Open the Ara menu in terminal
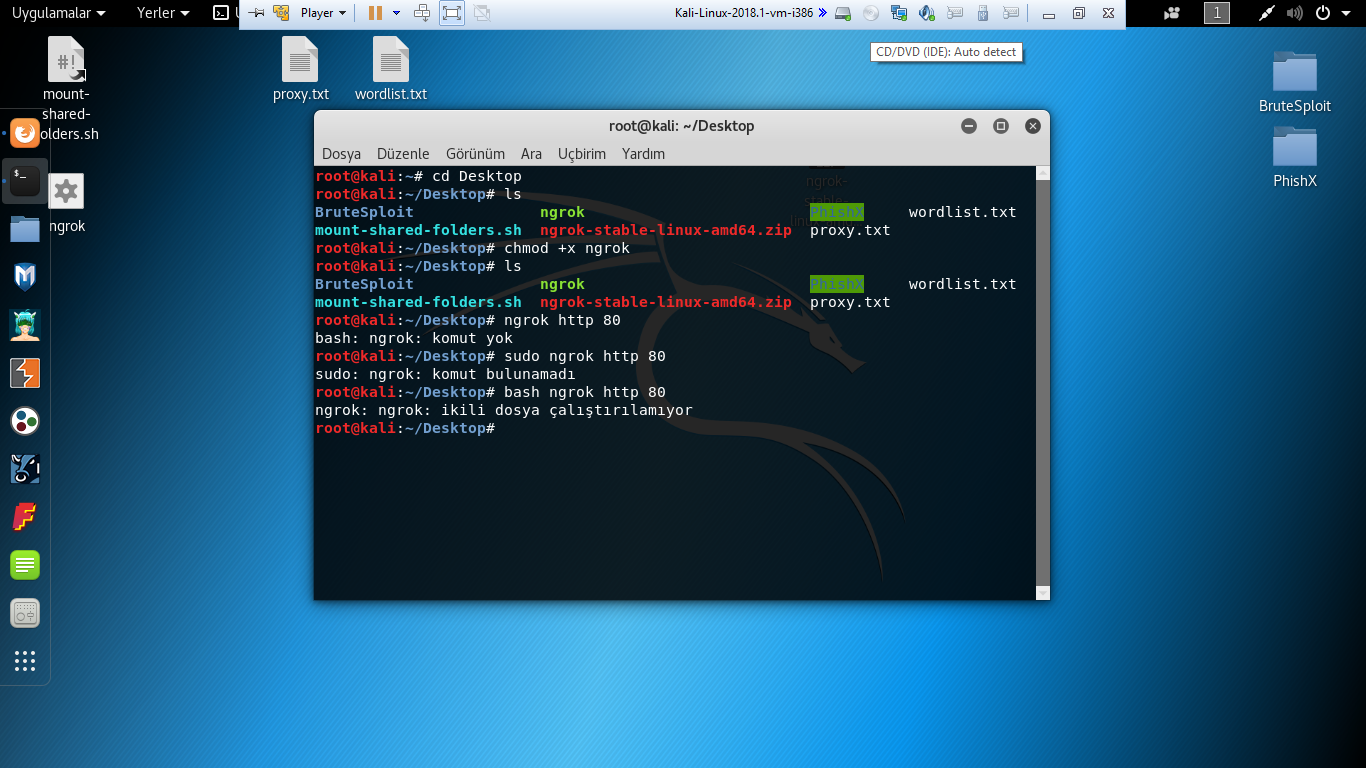Image resolution: width=1366 pixels, height=768 pixels. click(x=531, y=154)
